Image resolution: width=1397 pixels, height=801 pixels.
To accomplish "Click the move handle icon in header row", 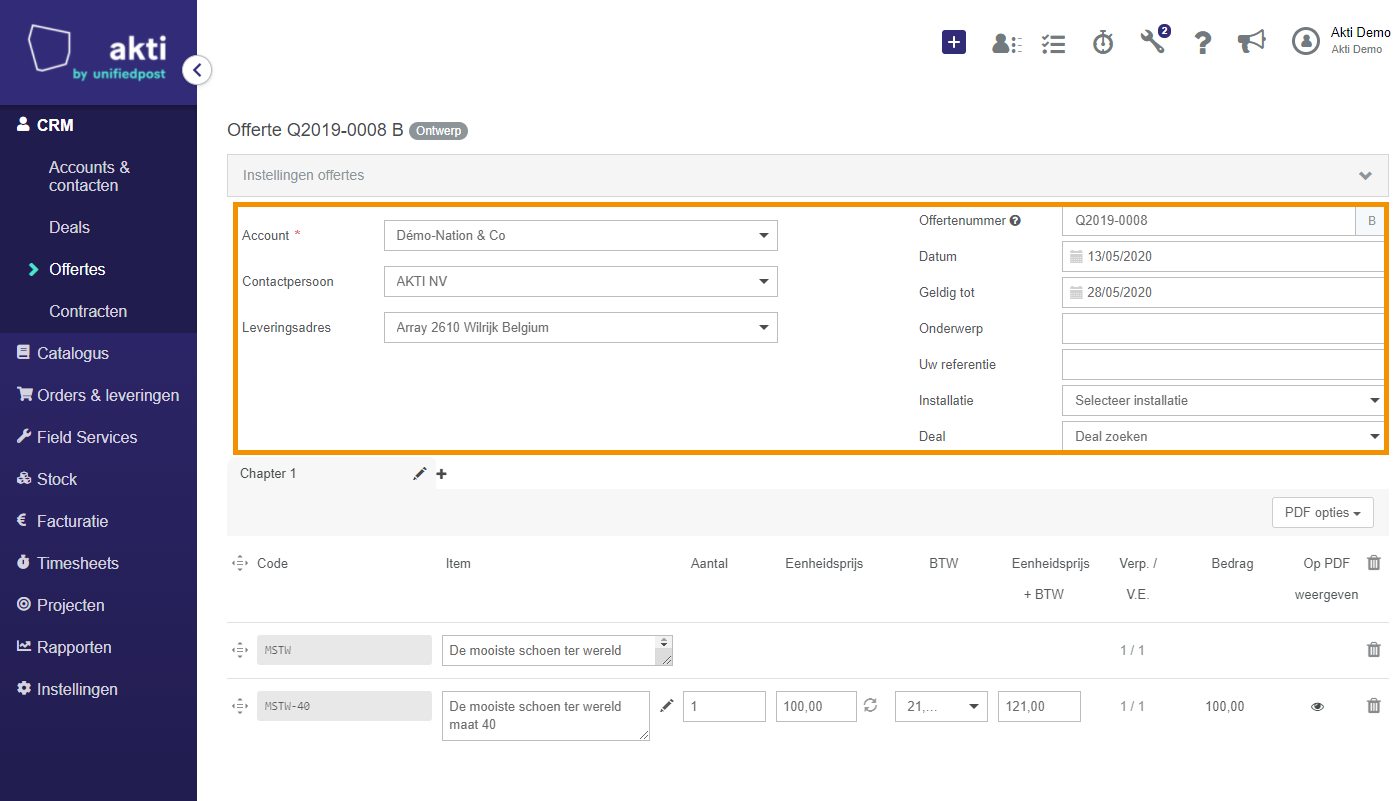I will (239, 563).
